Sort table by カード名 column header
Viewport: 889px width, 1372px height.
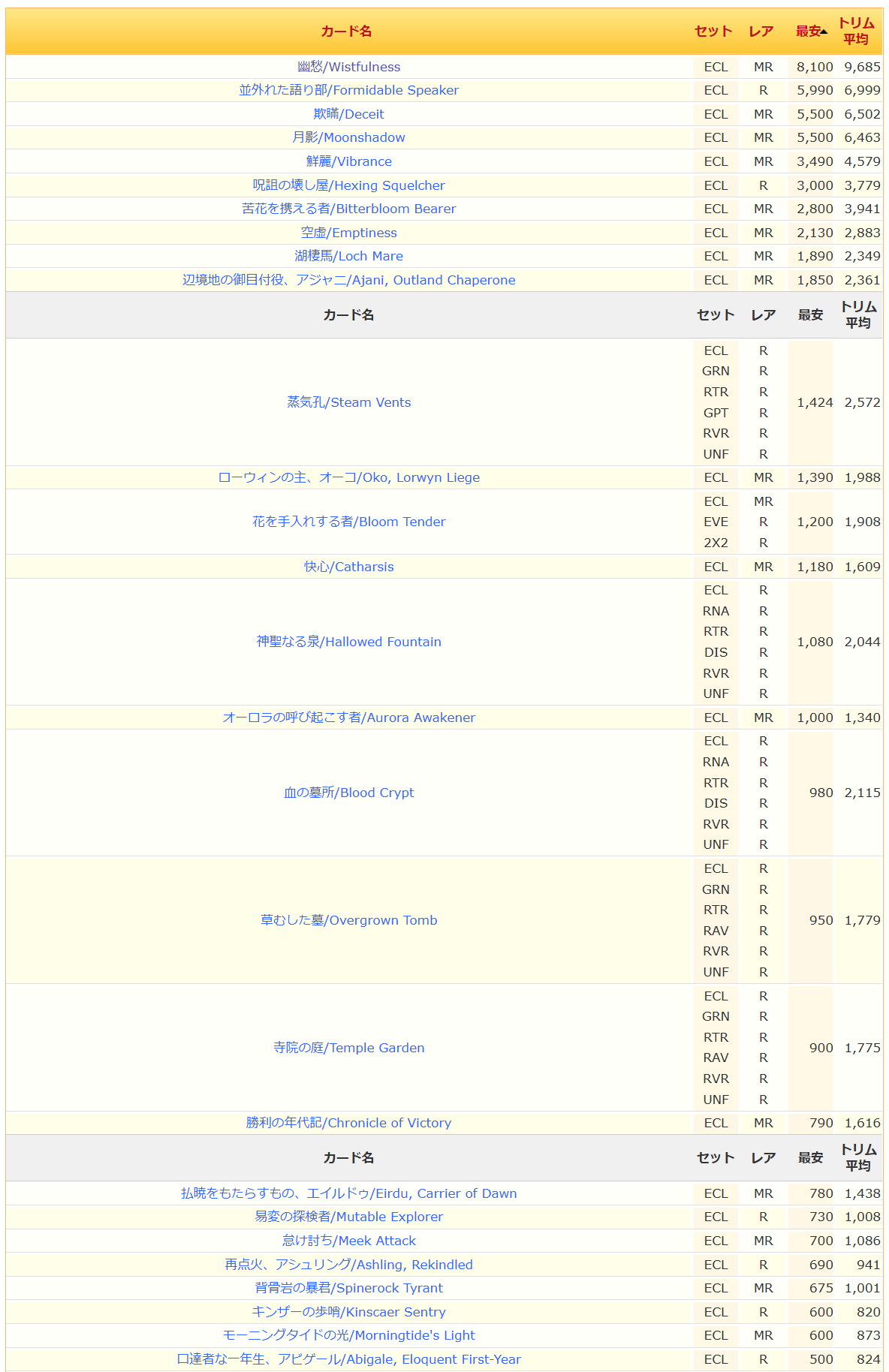click(x=346, y=32)
